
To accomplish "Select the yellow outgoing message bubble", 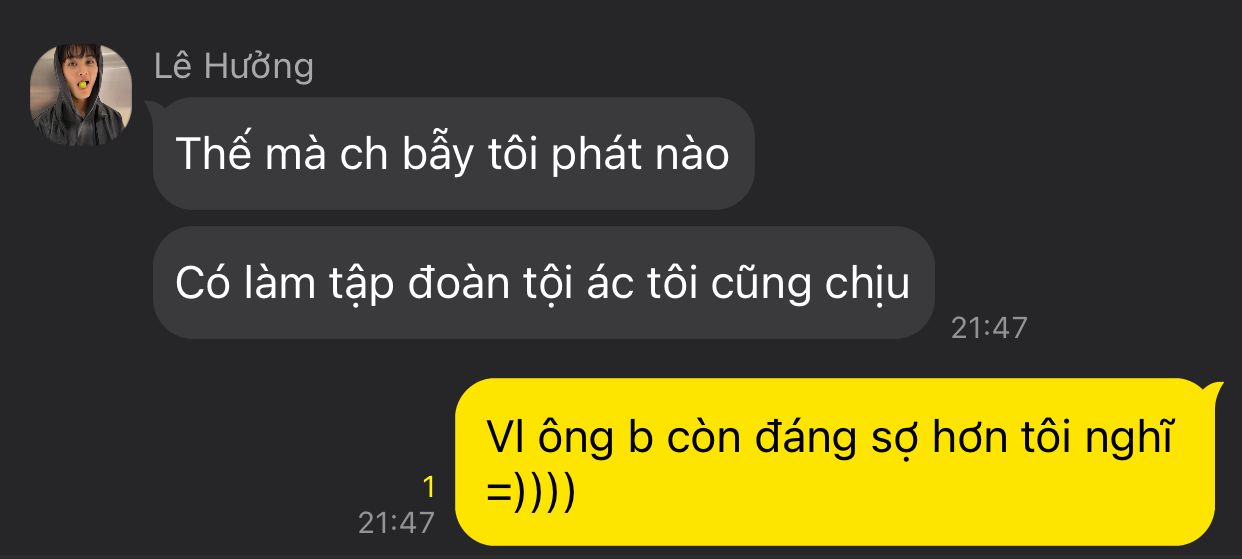I will [x=836, y=462].
